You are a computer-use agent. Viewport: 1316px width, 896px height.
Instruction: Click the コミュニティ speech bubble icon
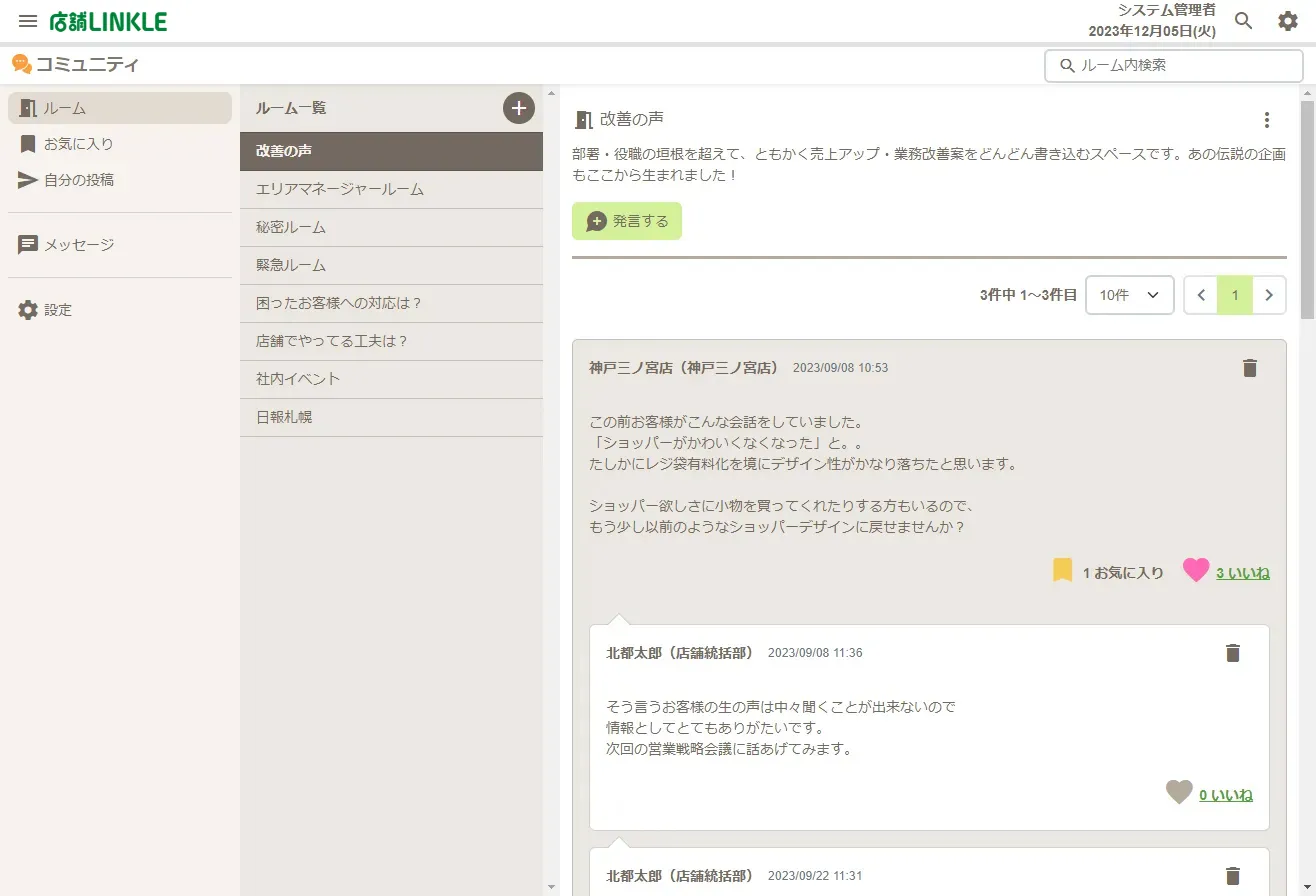point(21,64)
